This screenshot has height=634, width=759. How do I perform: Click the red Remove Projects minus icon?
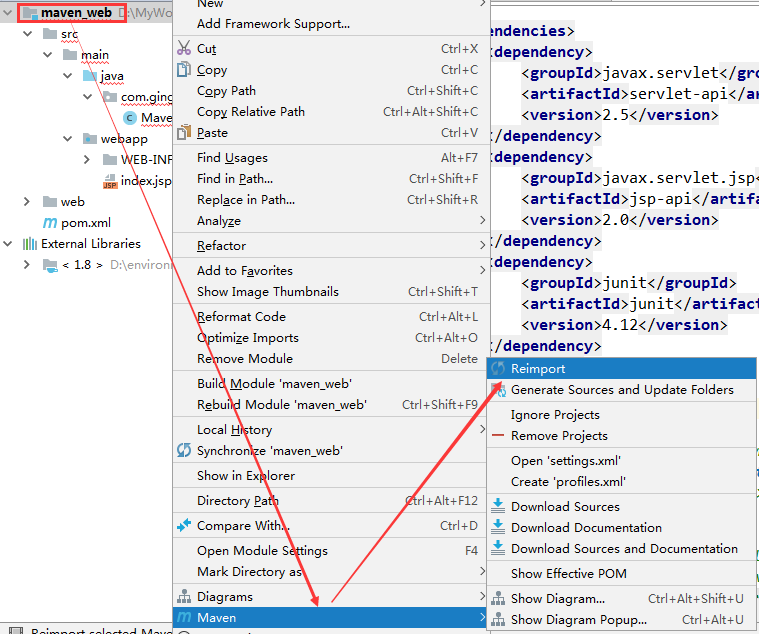coord(498,435)
